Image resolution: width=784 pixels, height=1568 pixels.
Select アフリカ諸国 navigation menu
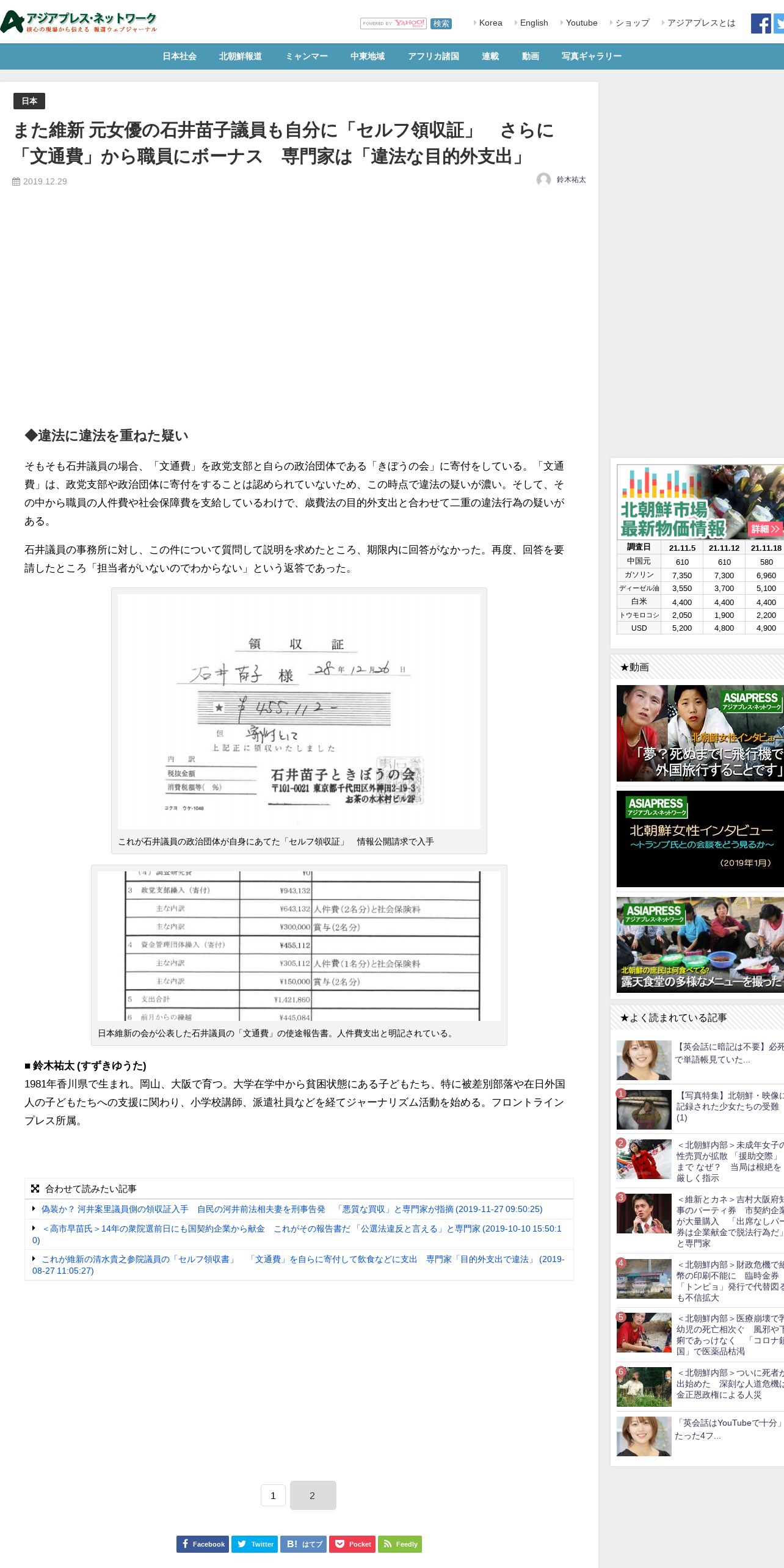[434, 56]
